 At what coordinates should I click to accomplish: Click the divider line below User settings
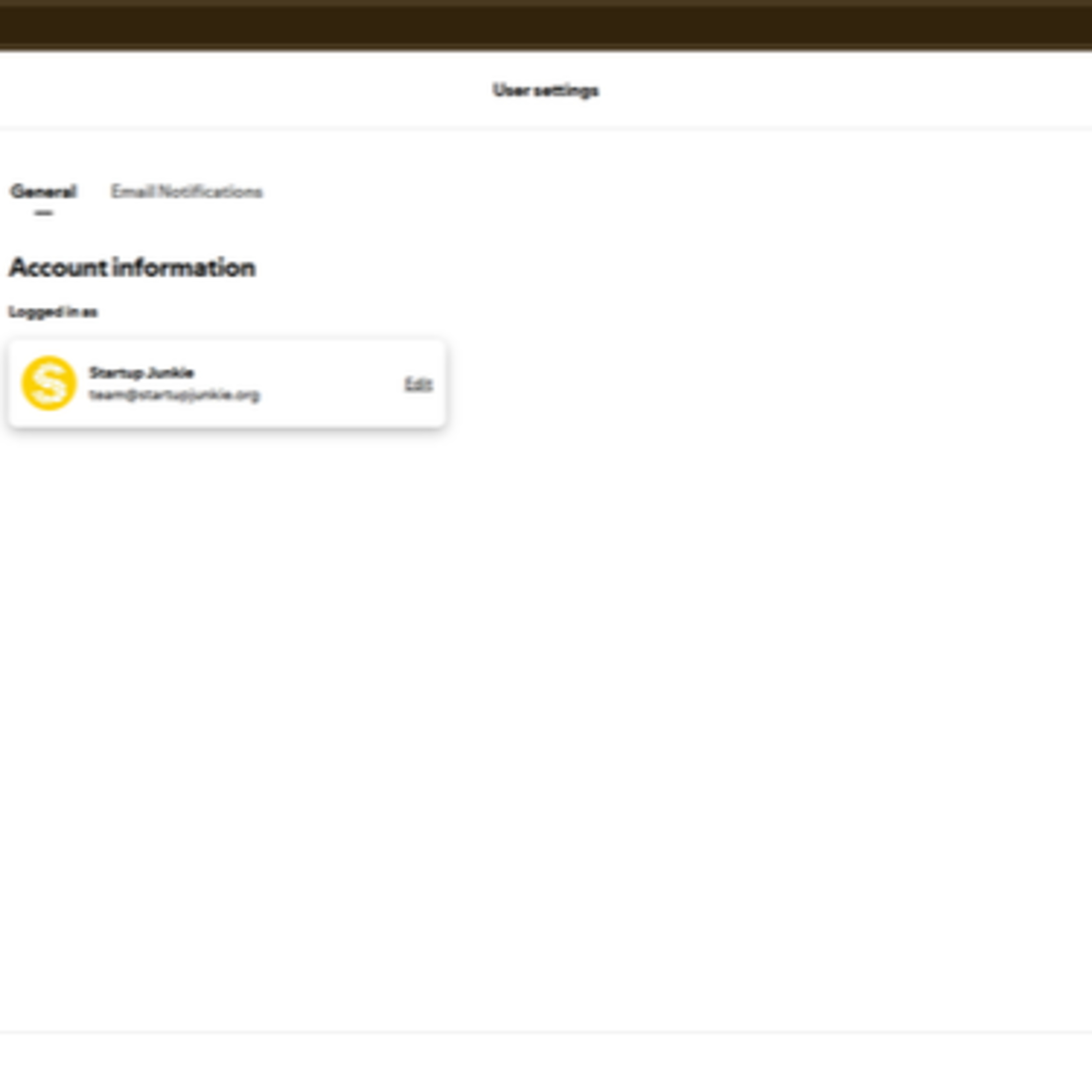(545, 128)
